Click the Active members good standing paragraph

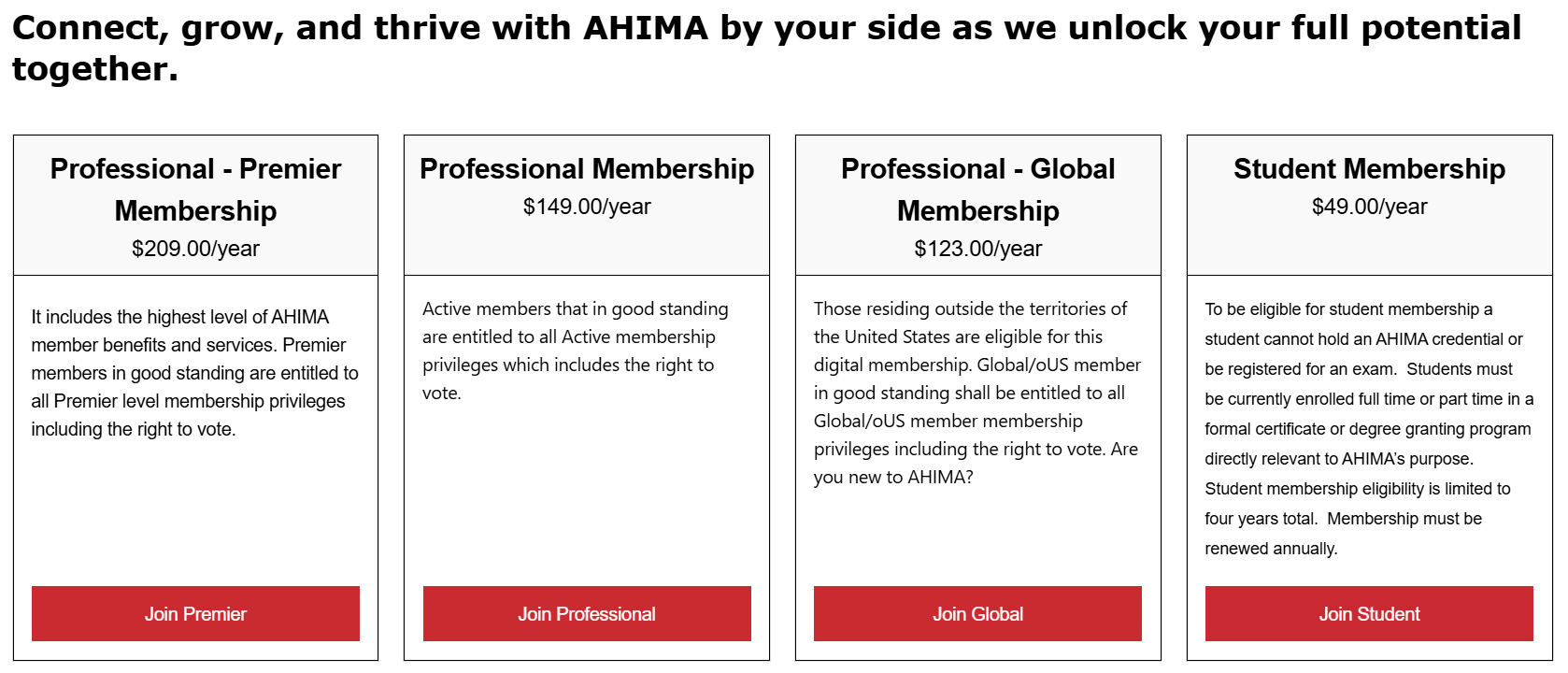point(575,351)
